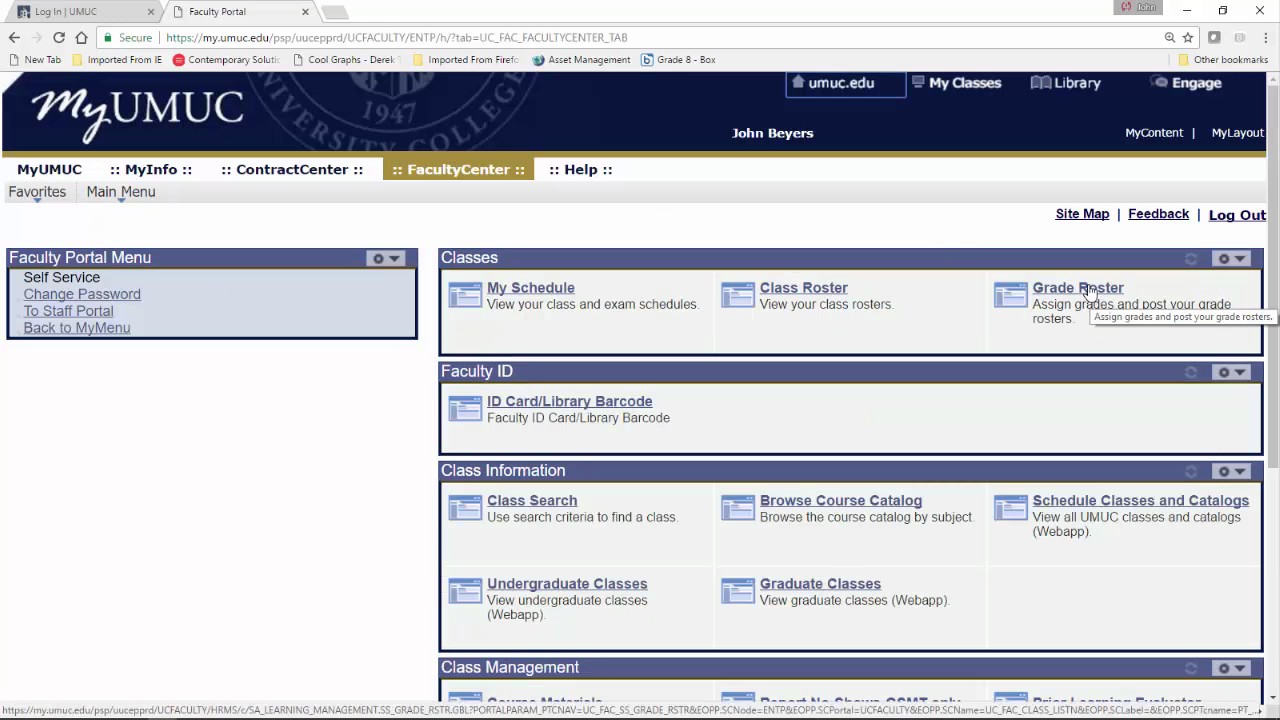Screen dimensions: 1280x720
Task: Open ID Card/Library Barcode link
Action: click(569, 401)
